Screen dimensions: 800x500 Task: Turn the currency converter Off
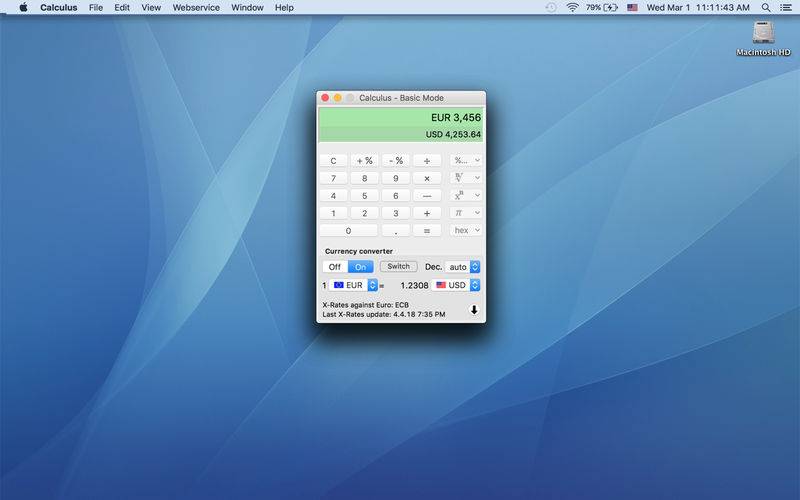pyautogui.click(x=335, y=267)
